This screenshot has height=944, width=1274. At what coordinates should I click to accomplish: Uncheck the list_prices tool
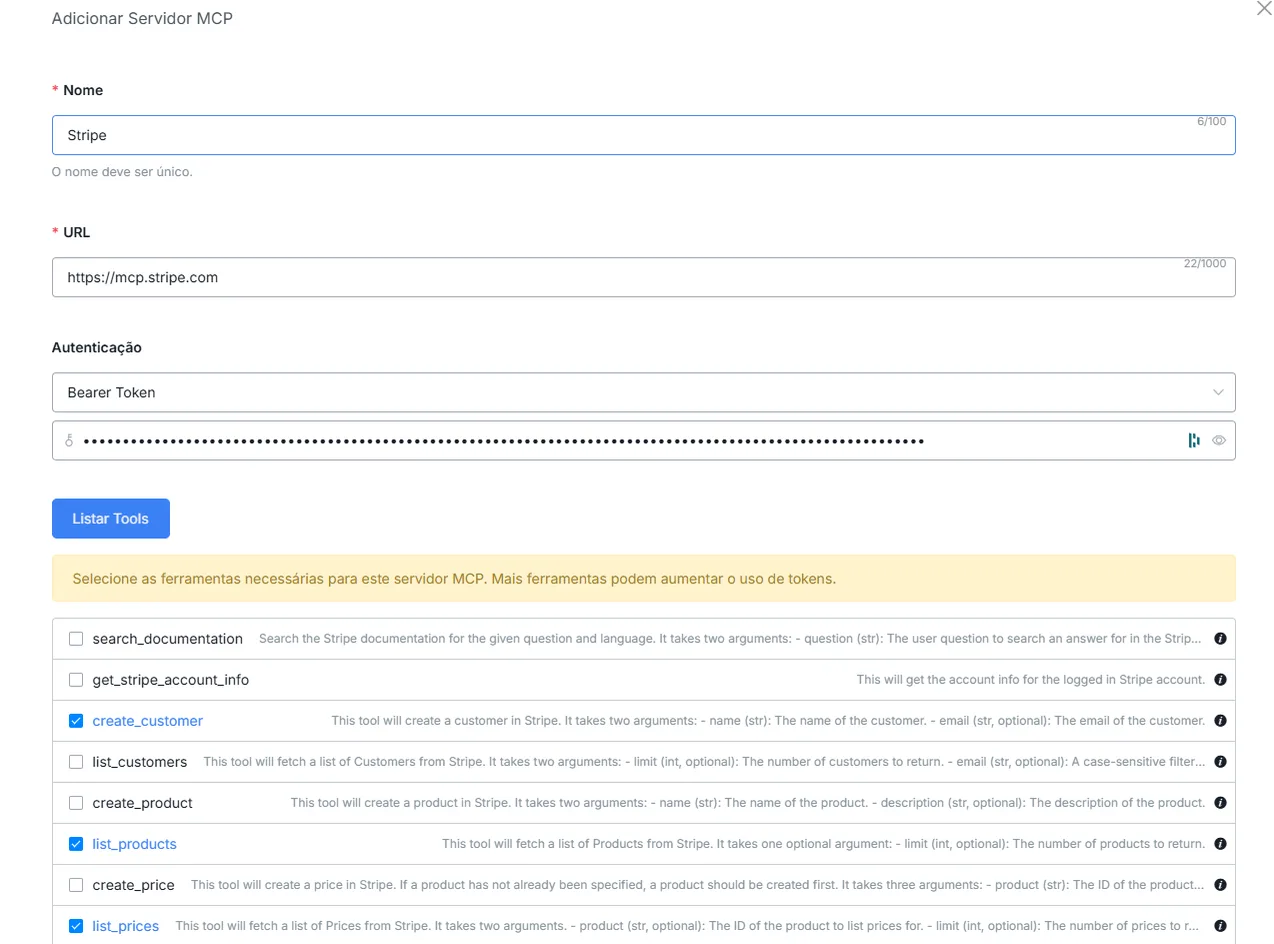pyautogui.click(x=76, y=926)
